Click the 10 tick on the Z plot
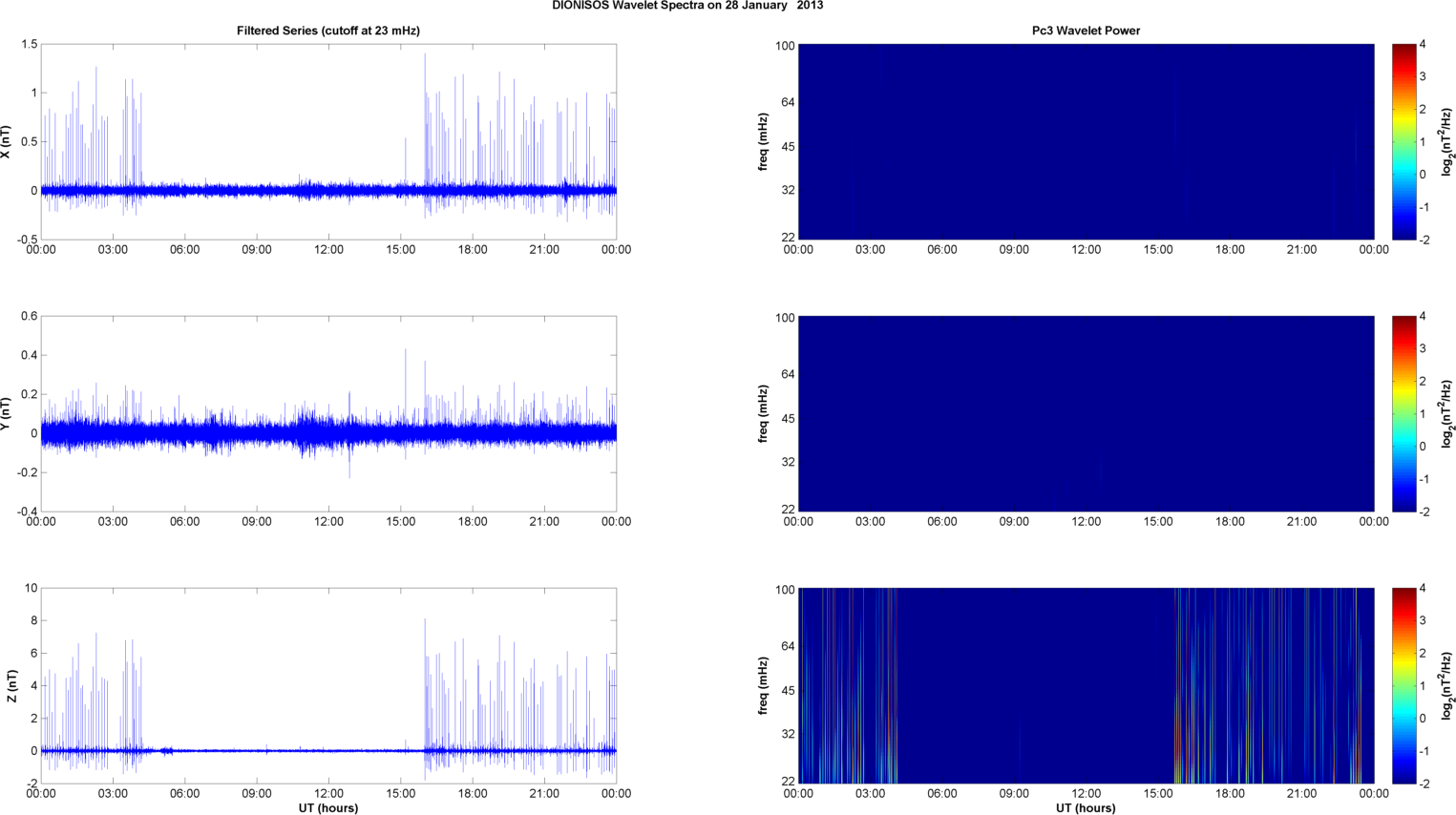The height and width of the screenshot is (815, 1456). (32, 589)
